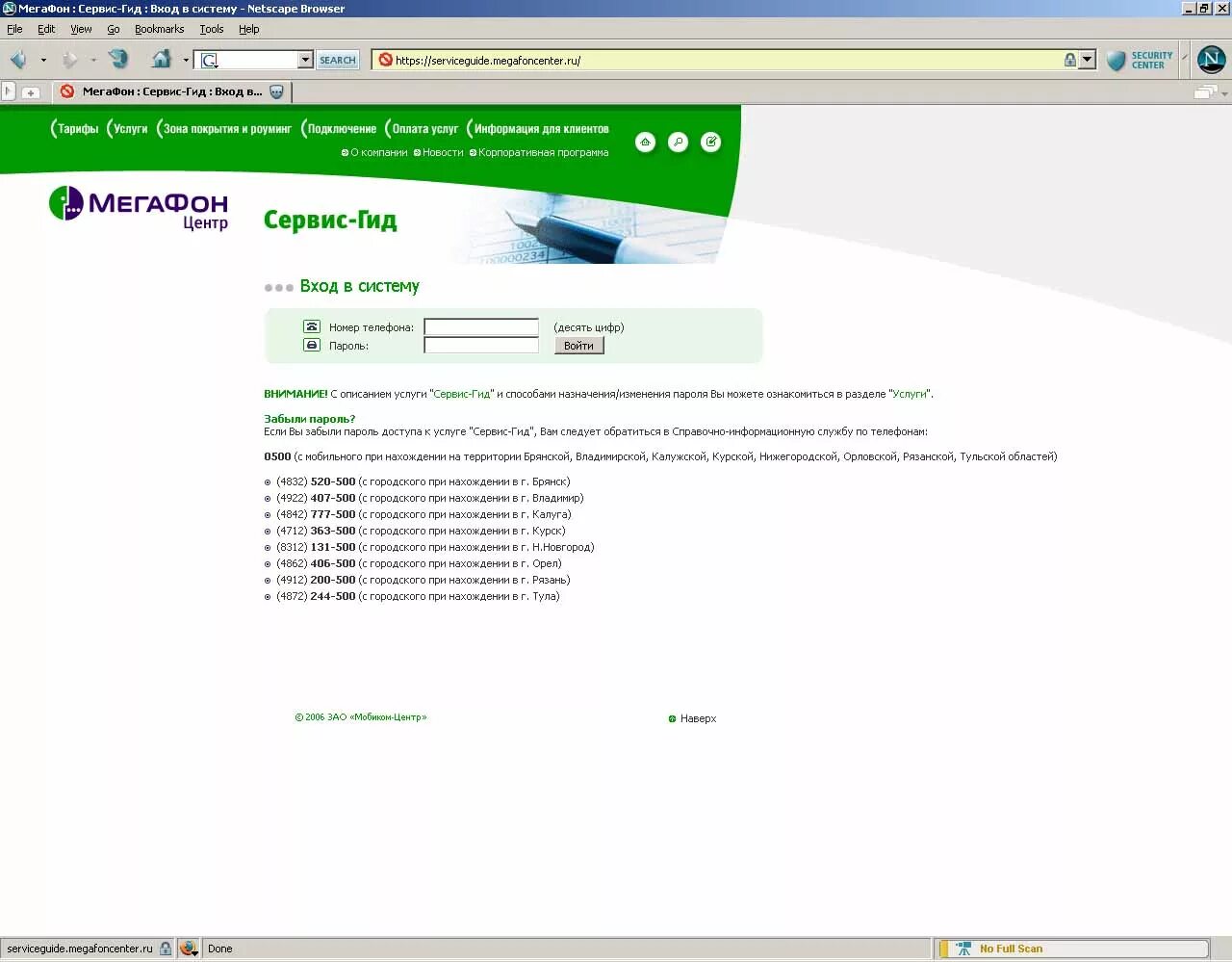
Task: Open Информация для клиентов link
Action: (x=541, y=129)
